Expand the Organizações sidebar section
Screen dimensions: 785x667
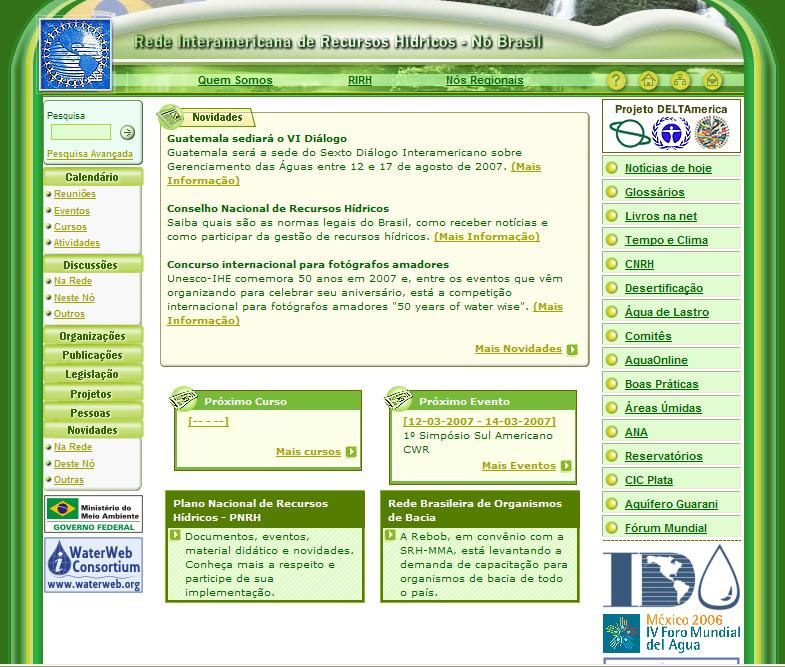(92, 336)
